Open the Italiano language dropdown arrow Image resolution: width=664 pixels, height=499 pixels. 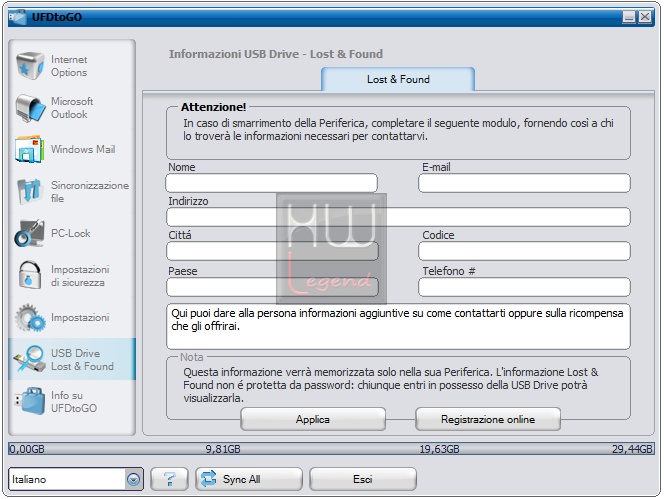[133, 480]
